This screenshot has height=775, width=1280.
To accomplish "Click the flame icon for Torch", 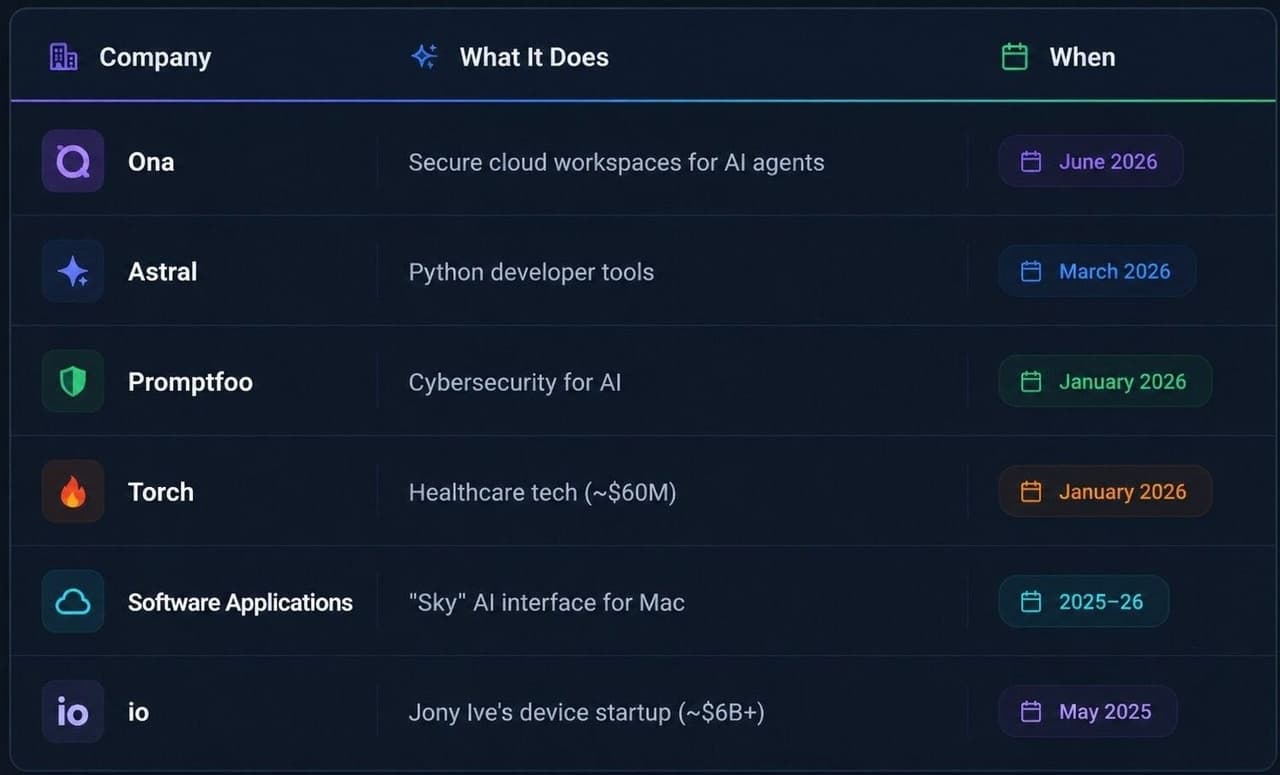I will [73, 491].
